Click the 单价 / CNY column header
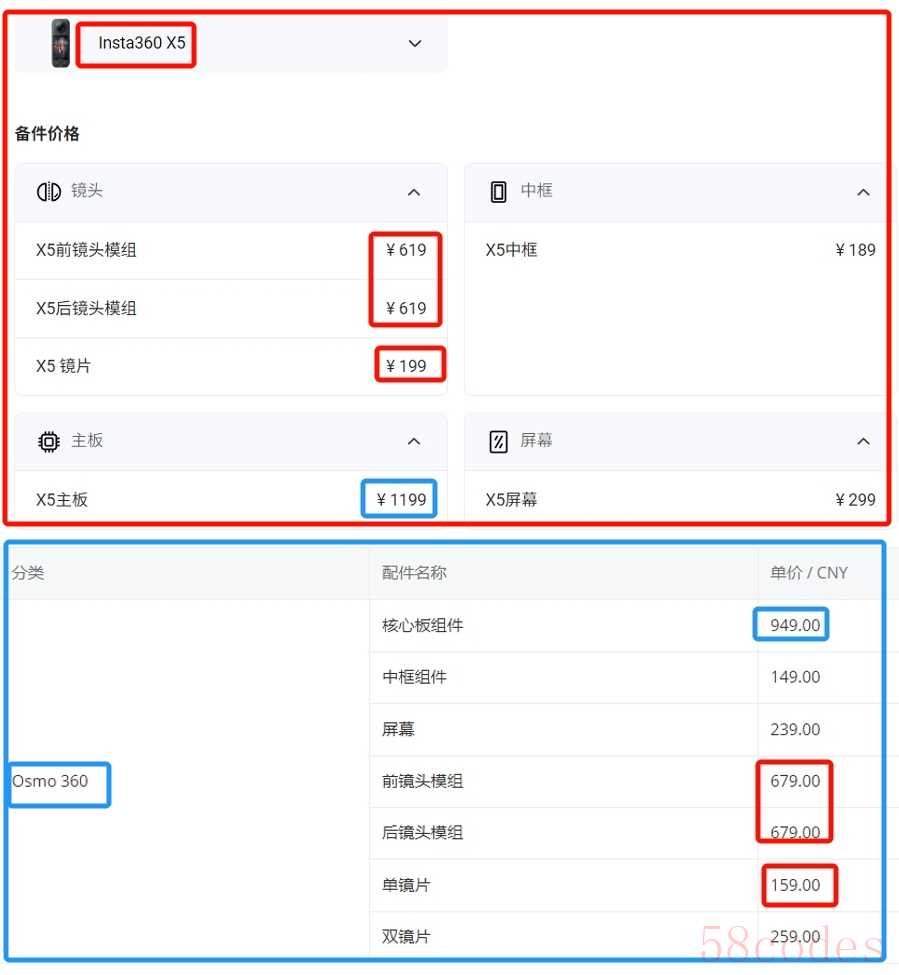 click(x=809, y=573)
